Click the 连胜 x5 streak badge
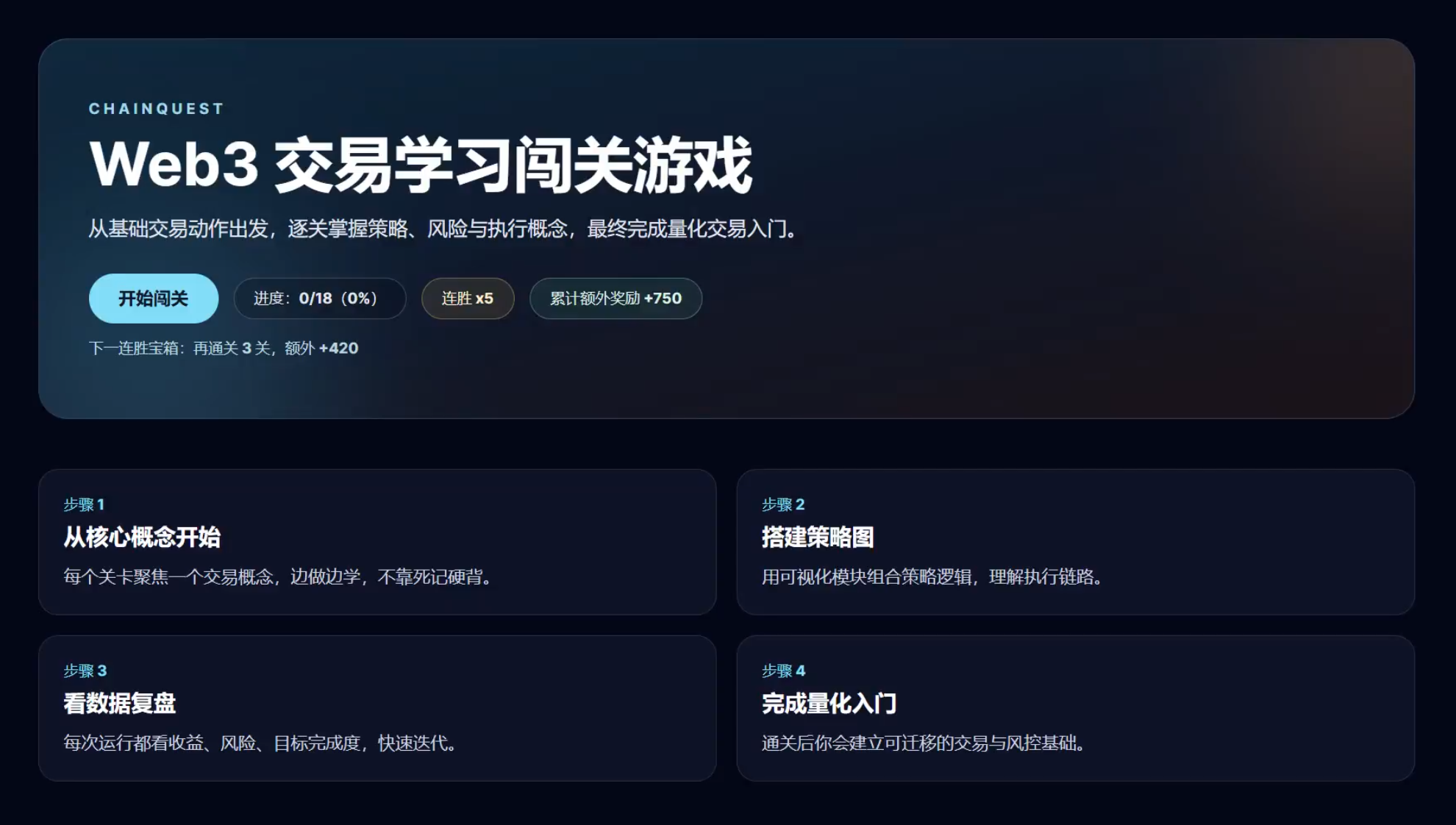Image resolution: width=1456 pixels, height=825 pixels. [467, 299]
